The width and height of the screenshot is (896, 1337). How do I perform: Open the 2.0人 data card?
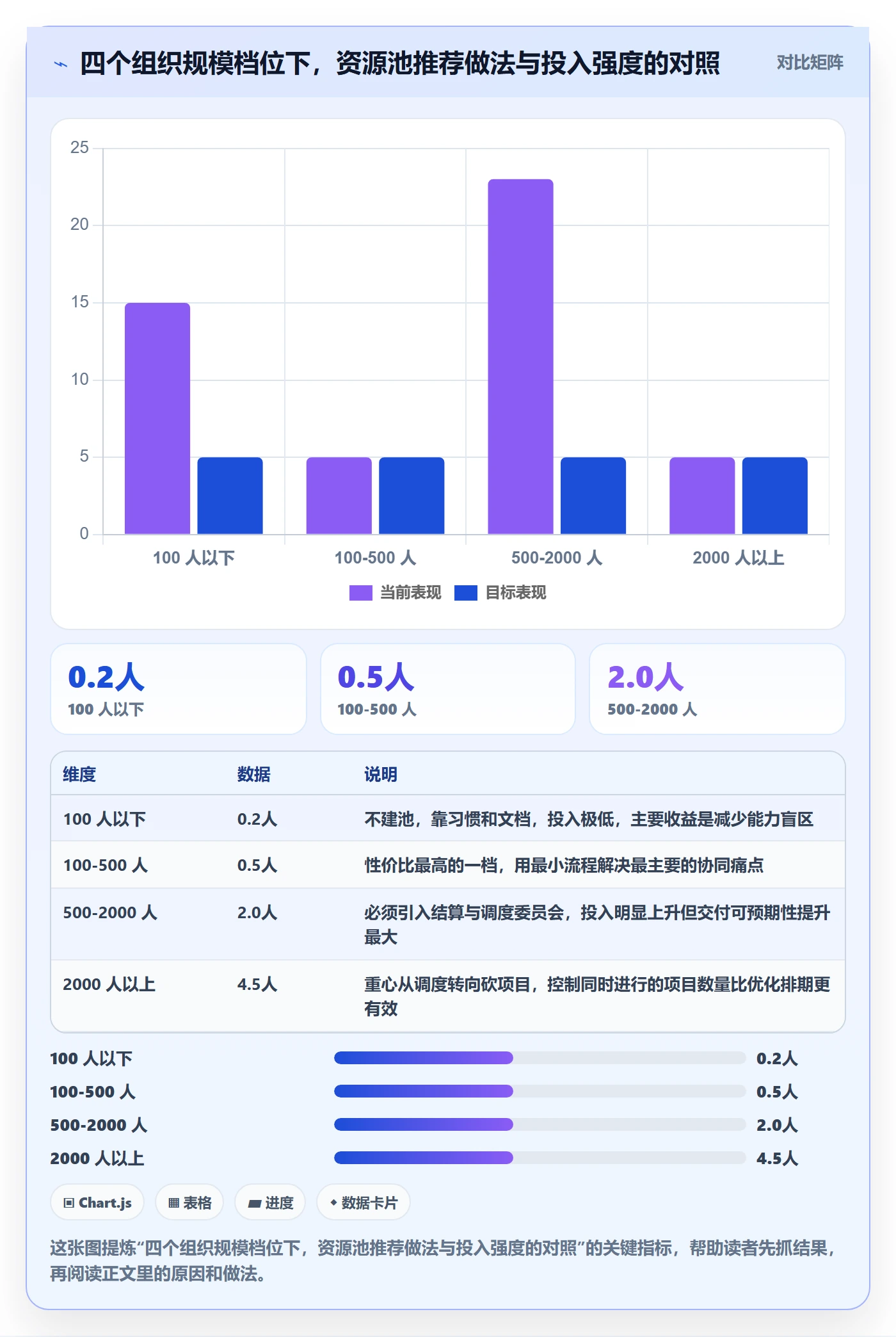717,689
